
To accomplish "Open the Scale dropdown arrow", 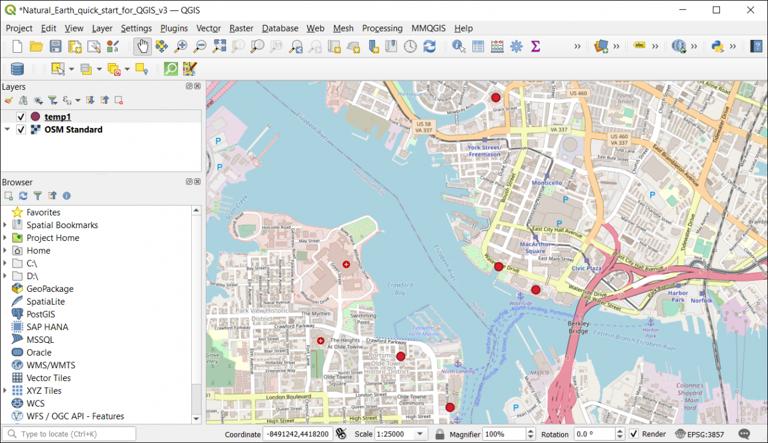I will [x=420, y=434].
